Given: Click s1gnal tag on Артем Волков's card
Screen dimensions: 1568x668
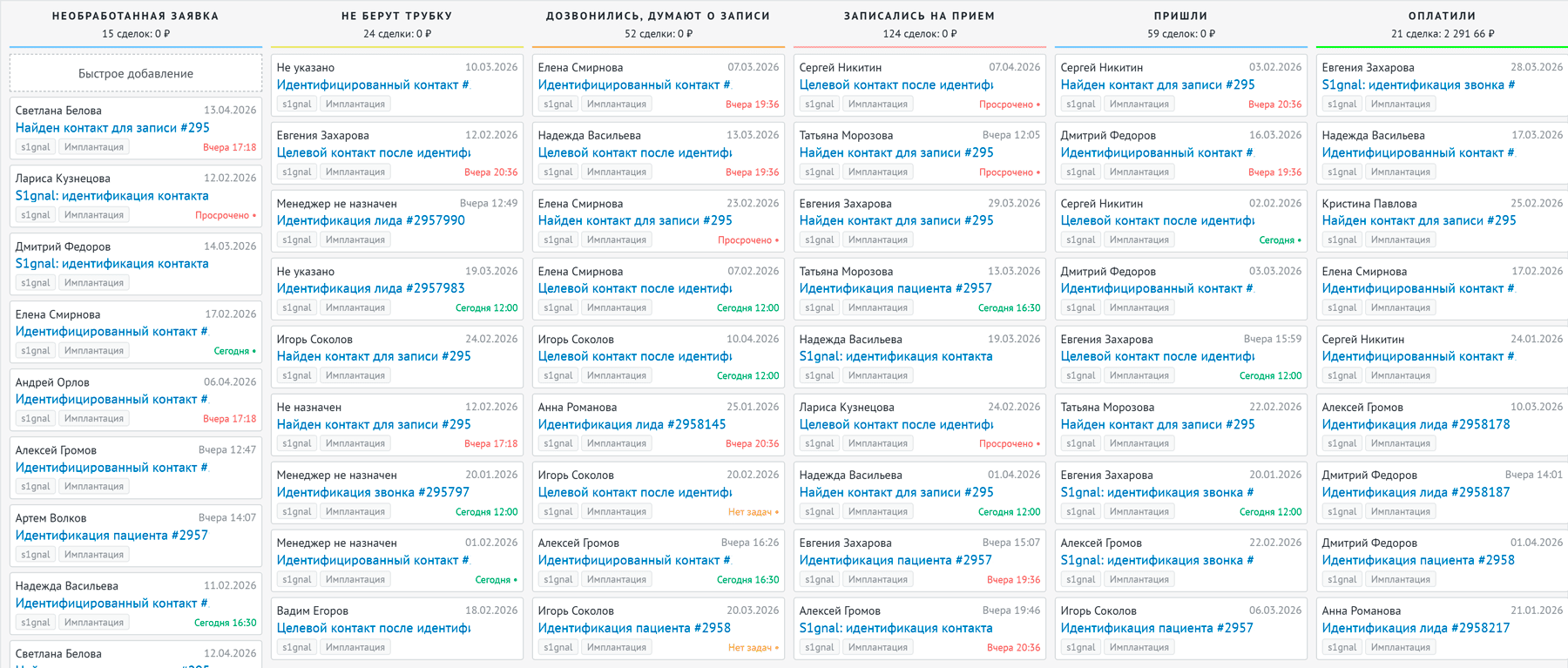Looking at the screenshot, I should click(x=35, y=555).
